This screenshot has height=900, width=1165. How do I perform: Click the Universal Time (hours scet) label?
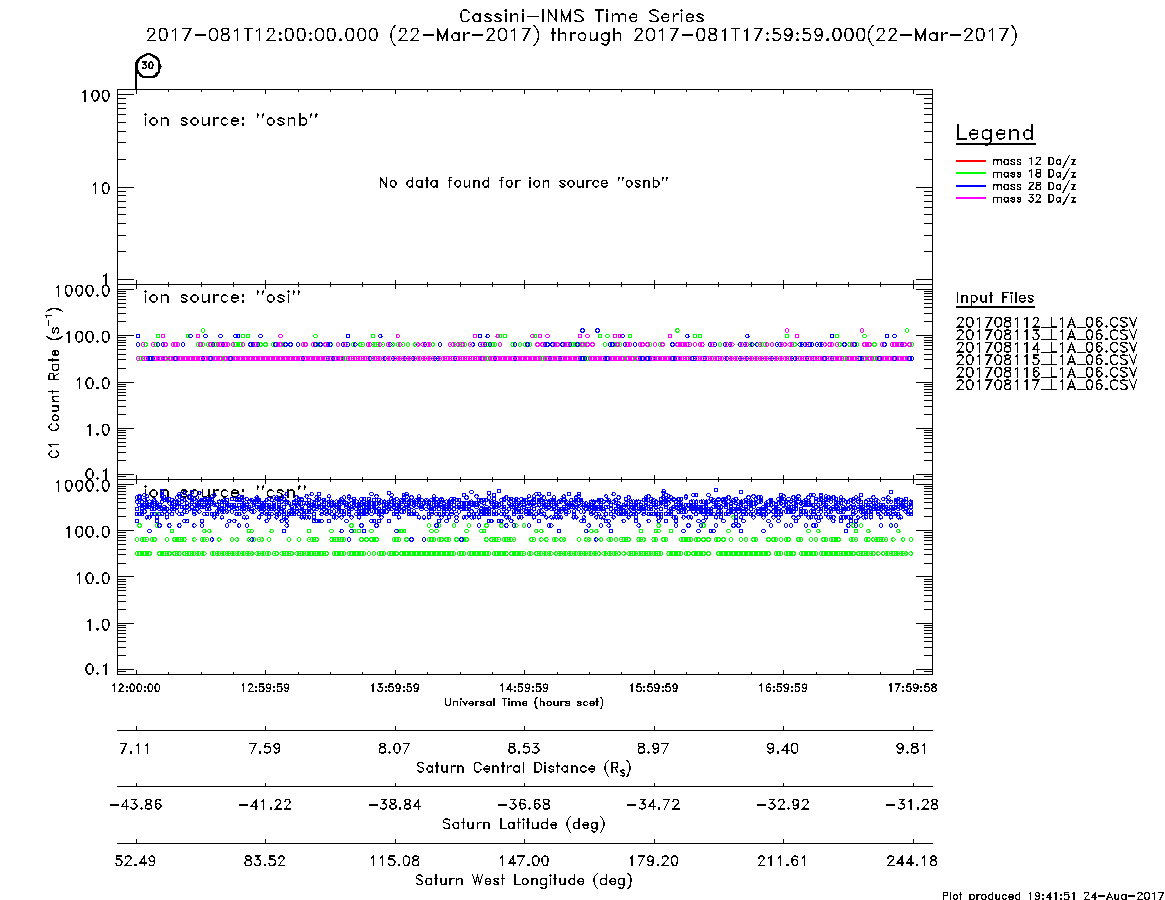point(524,702)
